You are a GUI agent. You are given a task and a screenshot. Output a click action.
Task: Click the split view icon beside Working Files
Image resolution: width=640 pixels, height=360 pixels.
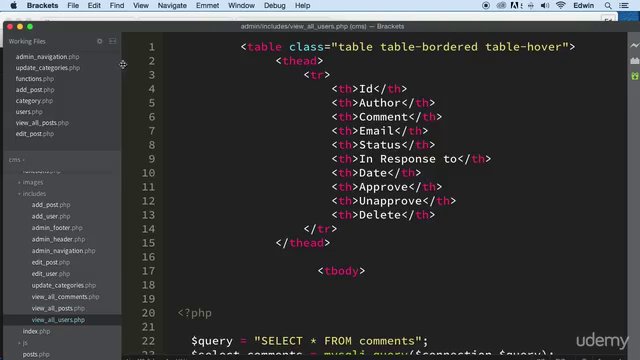[x=113, y=41]
